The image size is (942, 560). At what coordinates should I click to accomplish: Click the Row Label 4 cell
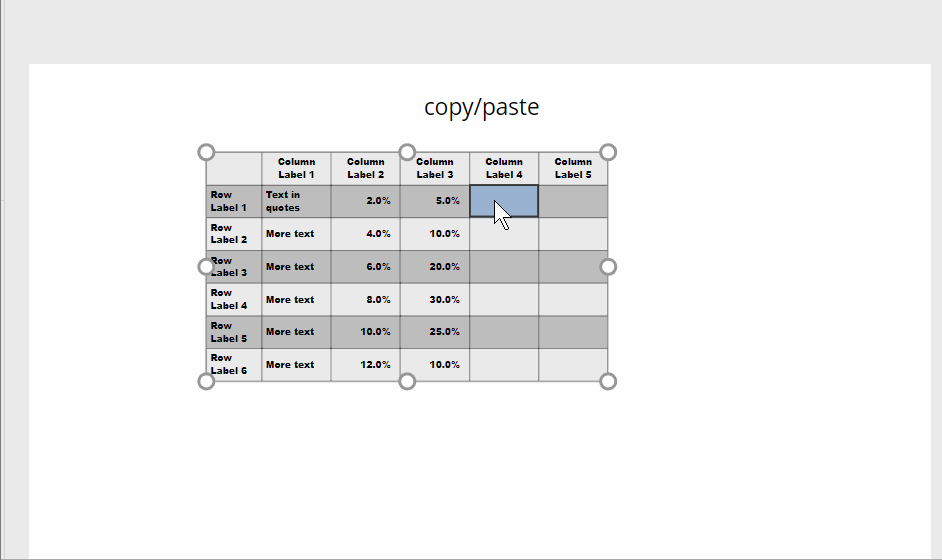pyautogui.click(x=234, y=299)
